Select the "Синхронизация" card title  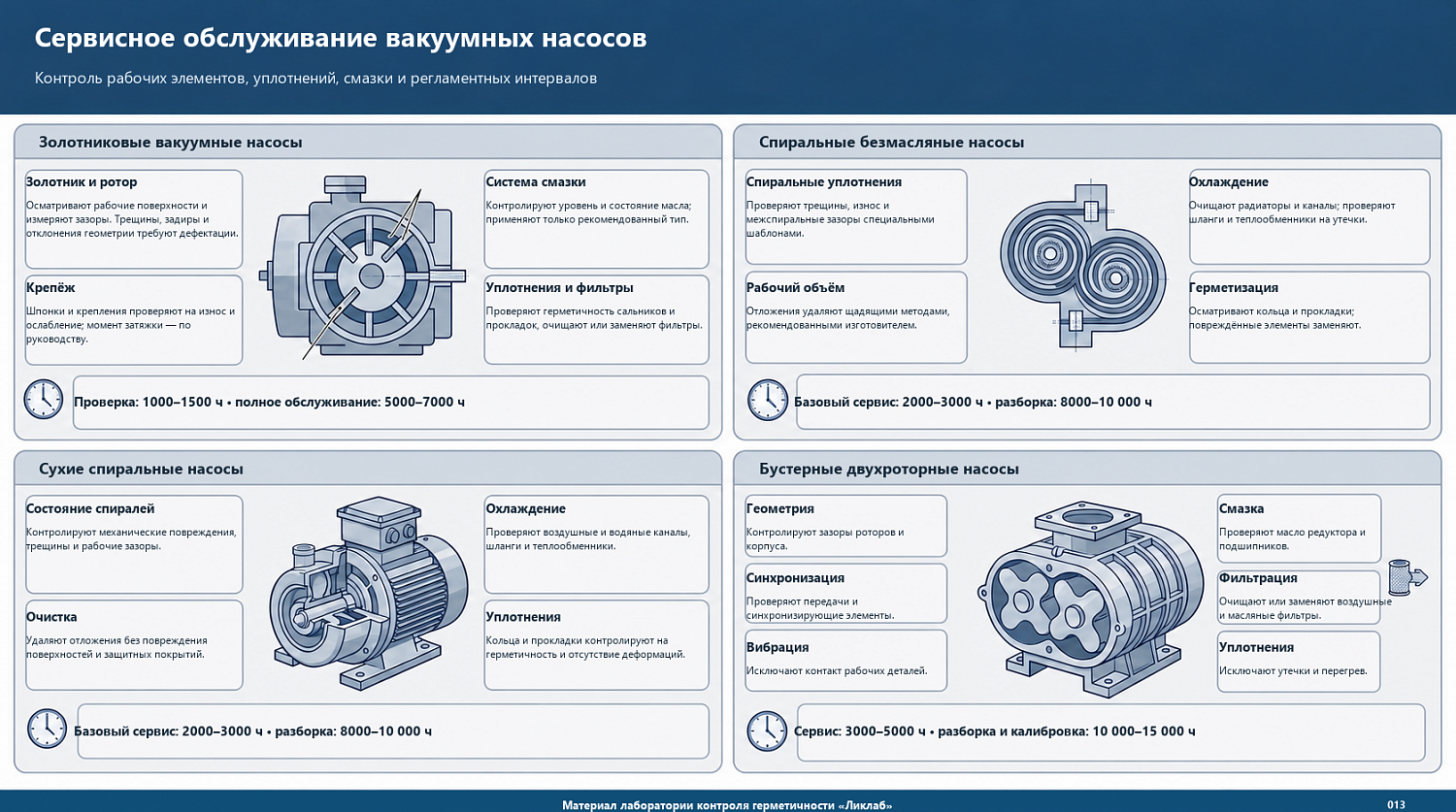click(x=796, y=577)
